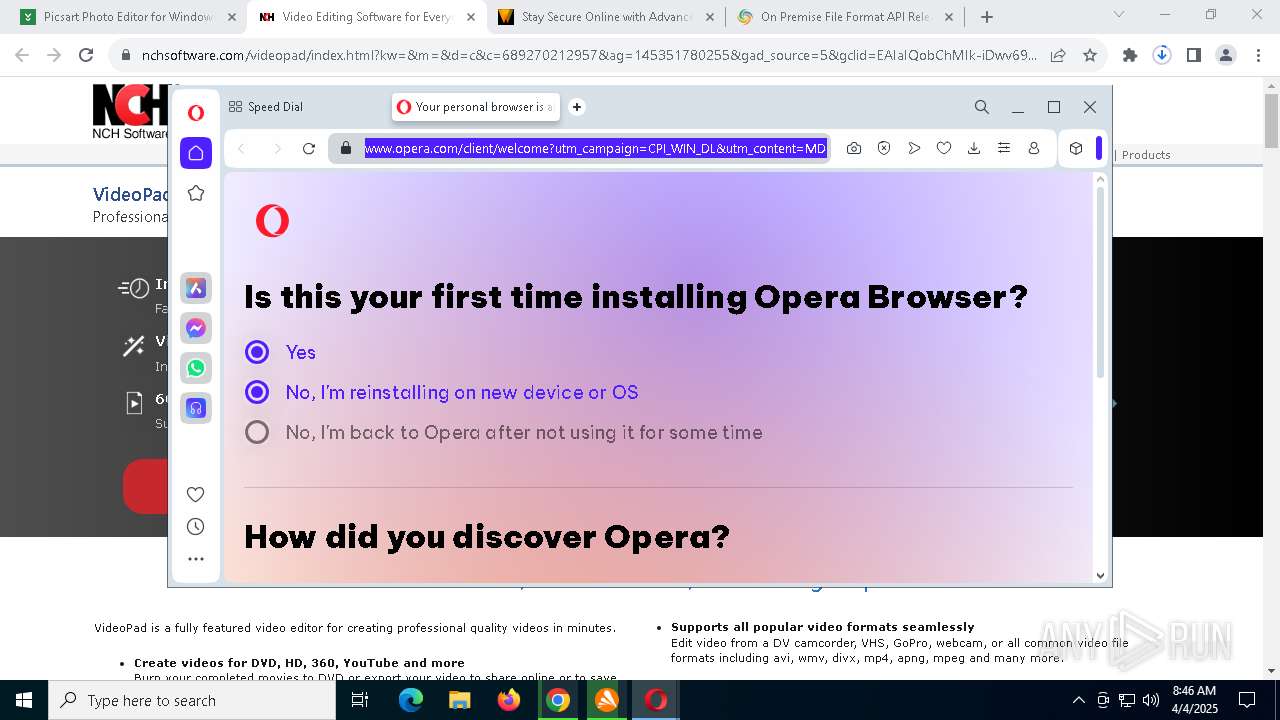Show hidden system tray icons
1280x720 pixels.
pos(1078,700)
